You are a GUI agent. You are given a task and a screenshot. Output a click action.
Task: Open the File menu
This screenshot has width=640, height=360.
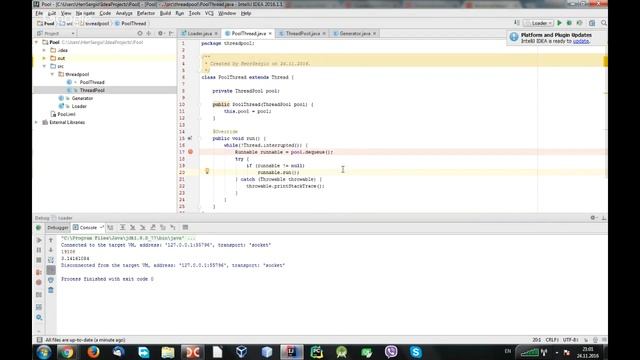[x=39, y=13]
